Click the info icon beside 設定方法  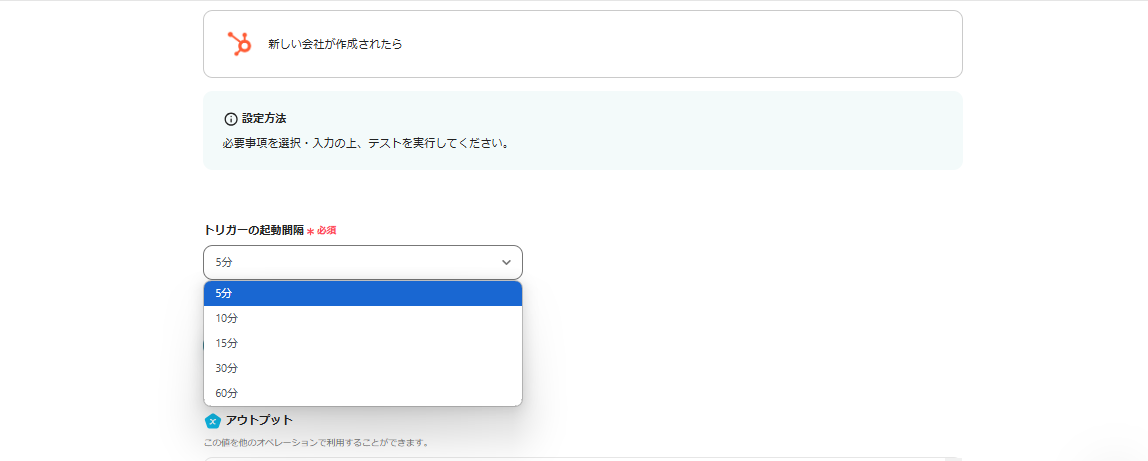point(231,119)
